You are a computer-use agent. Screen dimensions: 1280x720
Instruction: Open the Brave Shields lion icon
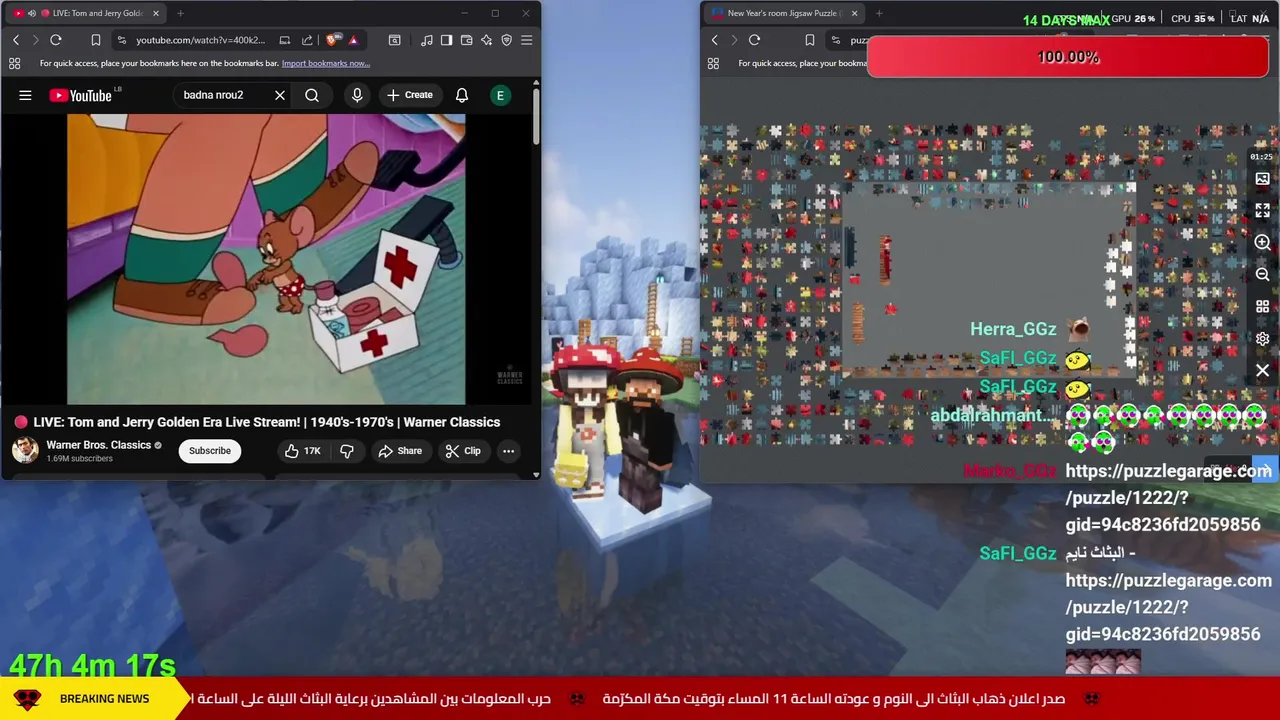[333, 40]
